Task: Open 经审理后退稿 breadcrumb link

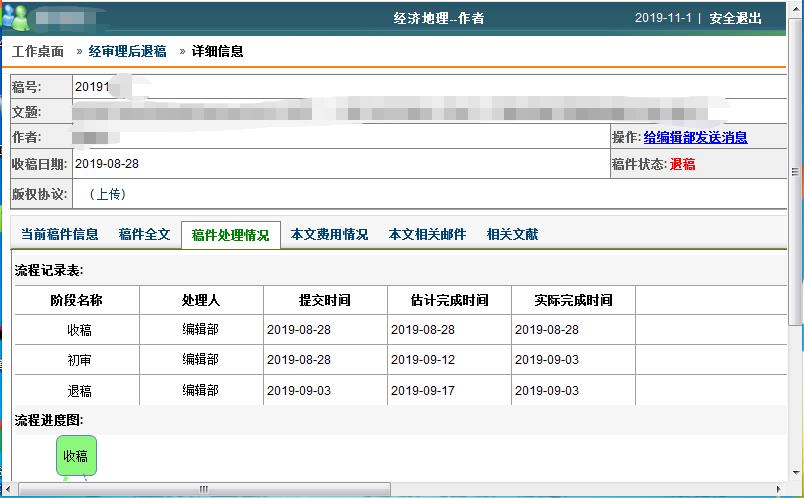Action: click(128, 51)
